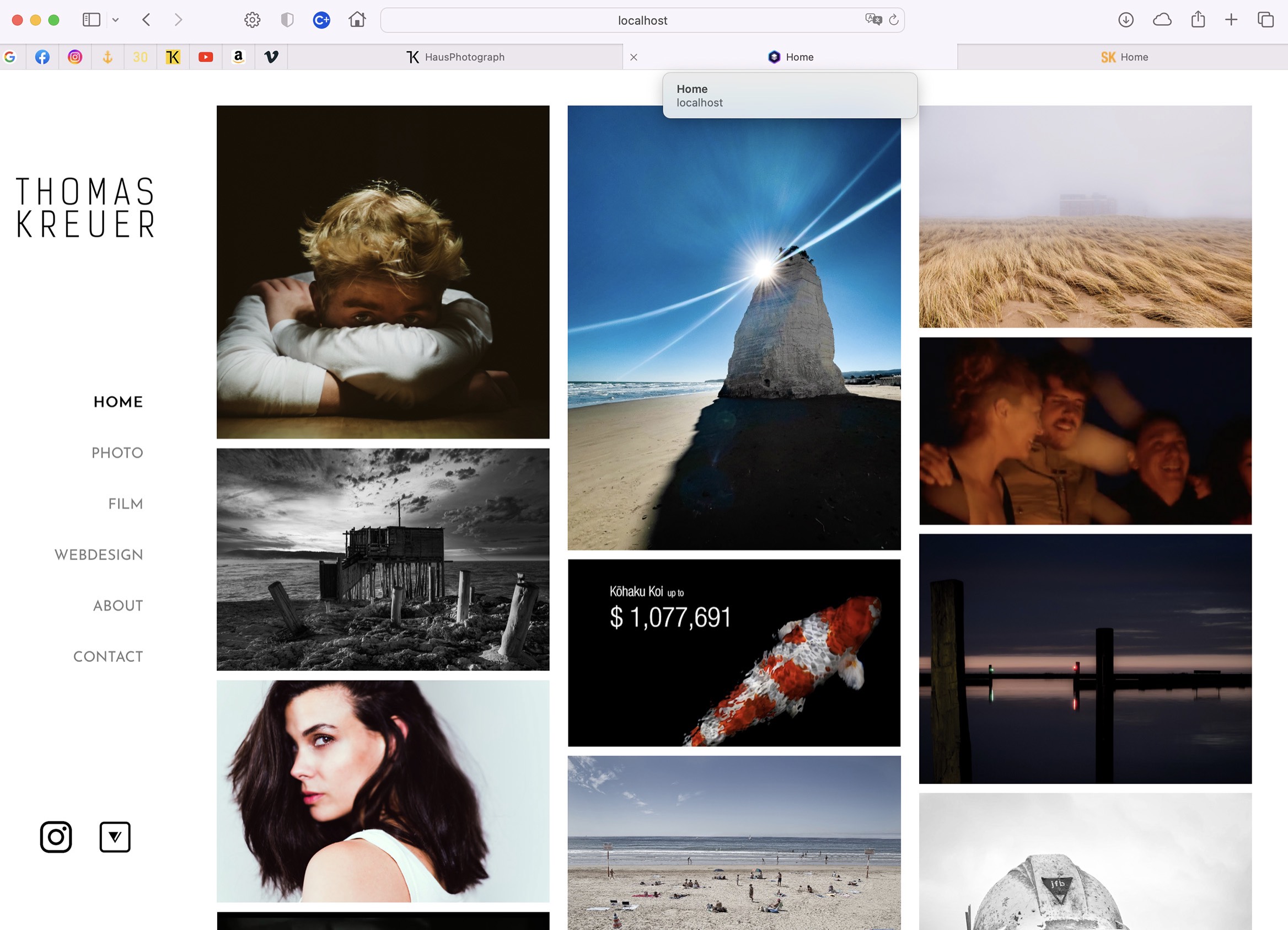Image resolution: width=1288 pixels, height=930 pixels.
Task: Open the sunlit rock on beach photo
Action: 734,328
